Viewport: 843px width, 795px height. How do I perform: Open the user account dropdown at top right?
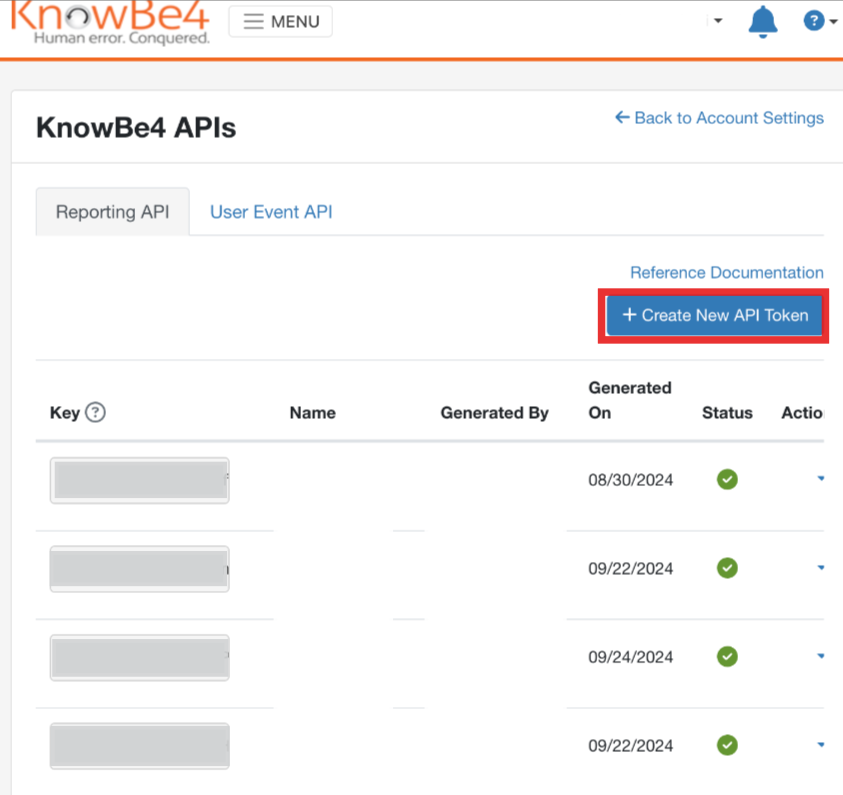click(x=716, y=21)
